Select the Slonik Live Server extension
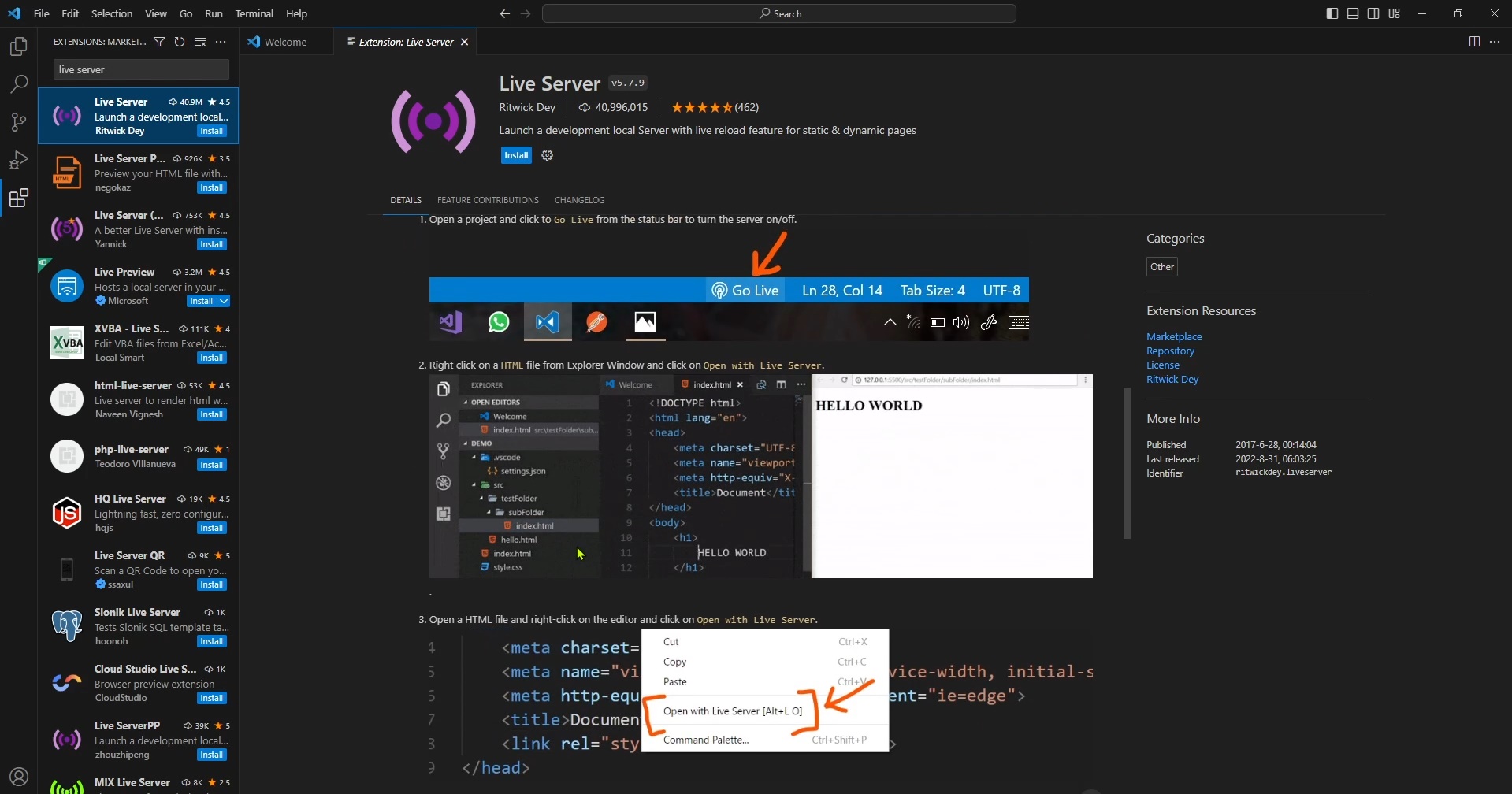Image resolution: width=1512 pixels, height=794 pixels. click(x=139, y=626)
